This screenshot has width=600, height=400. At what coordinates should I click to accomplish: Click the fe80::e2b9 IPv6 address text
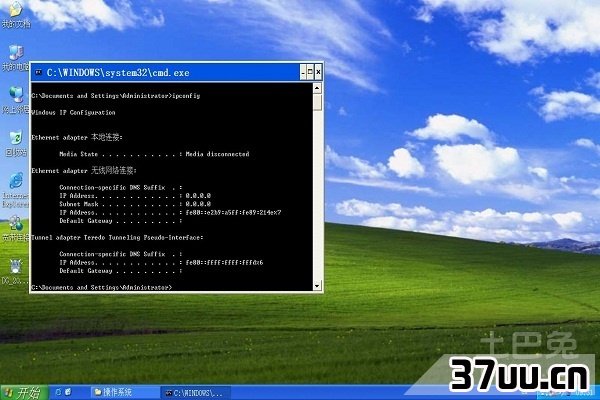(x=233, y=212)
